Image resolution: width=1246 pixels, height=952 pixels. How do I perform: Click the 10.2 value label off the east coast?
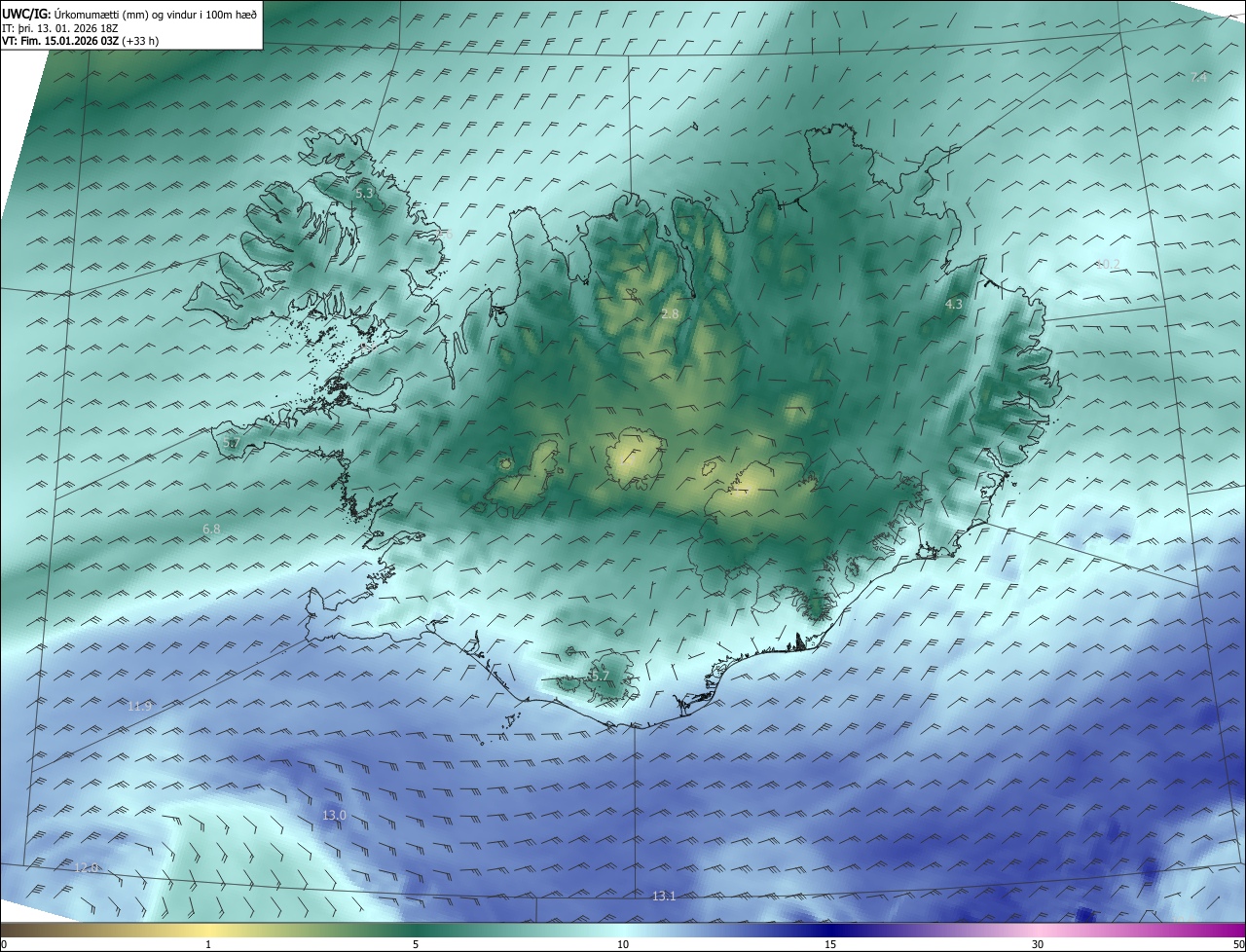[1108, 264]
